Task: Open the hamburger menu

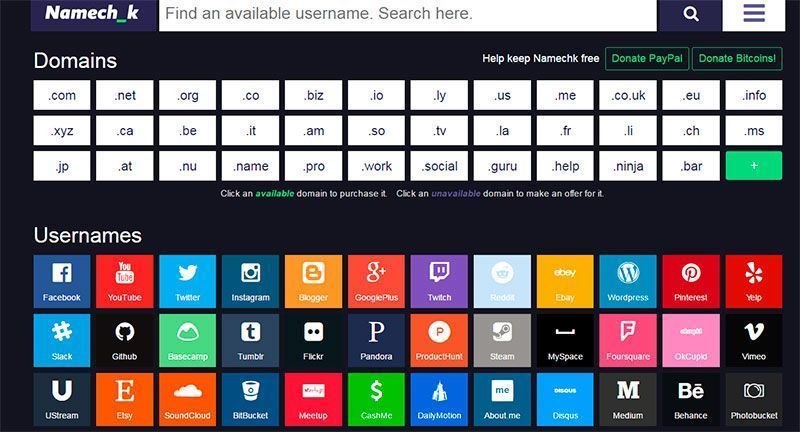Action: pos(754,14)
